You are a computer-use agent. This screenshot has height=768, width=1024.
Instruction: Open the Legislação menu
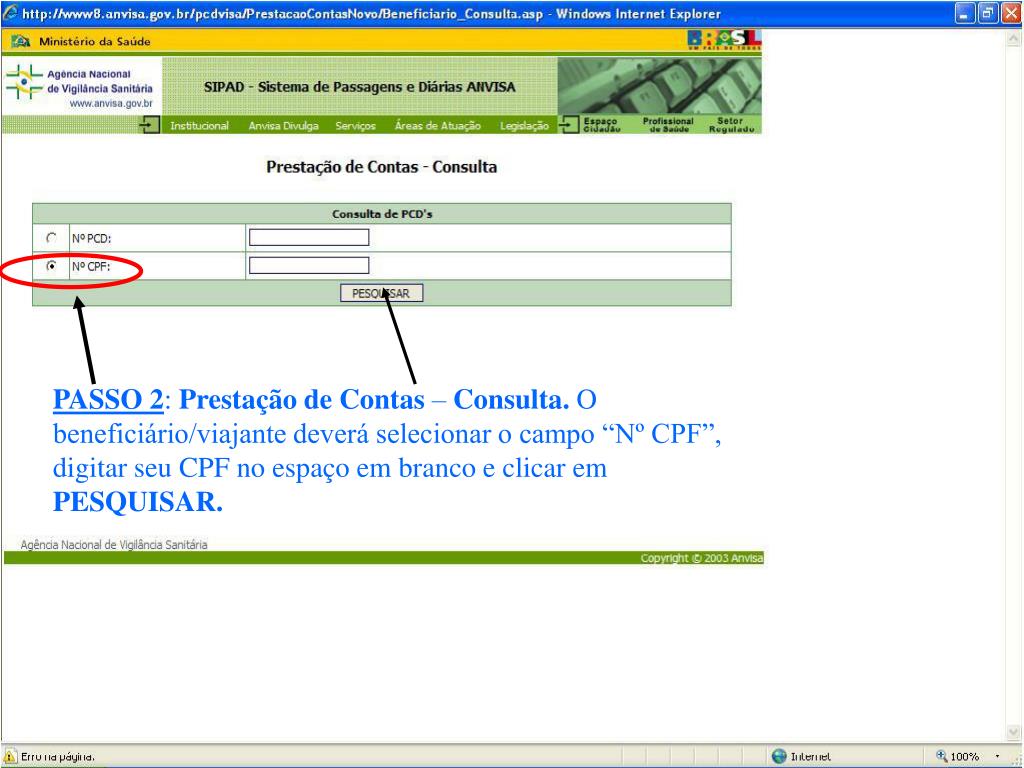coord(524,126)
